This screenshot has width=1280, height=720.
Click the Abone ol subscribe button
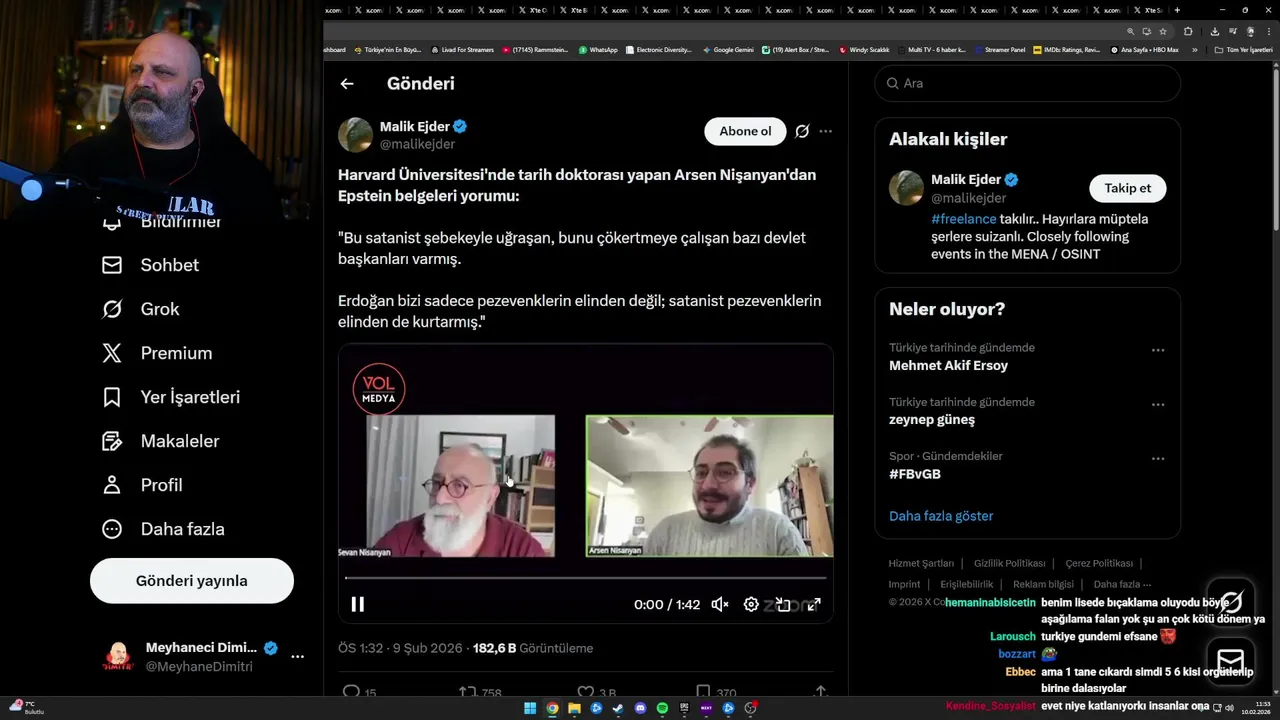click(745, 131)
